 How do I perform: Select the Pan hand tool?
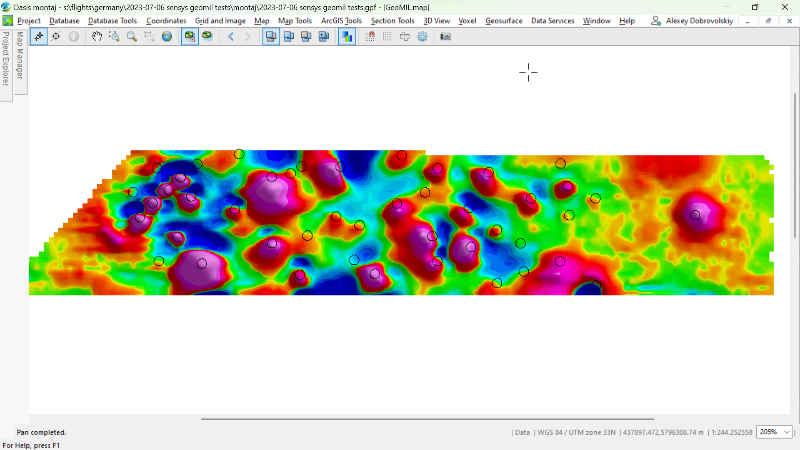(x=97, y=36)
